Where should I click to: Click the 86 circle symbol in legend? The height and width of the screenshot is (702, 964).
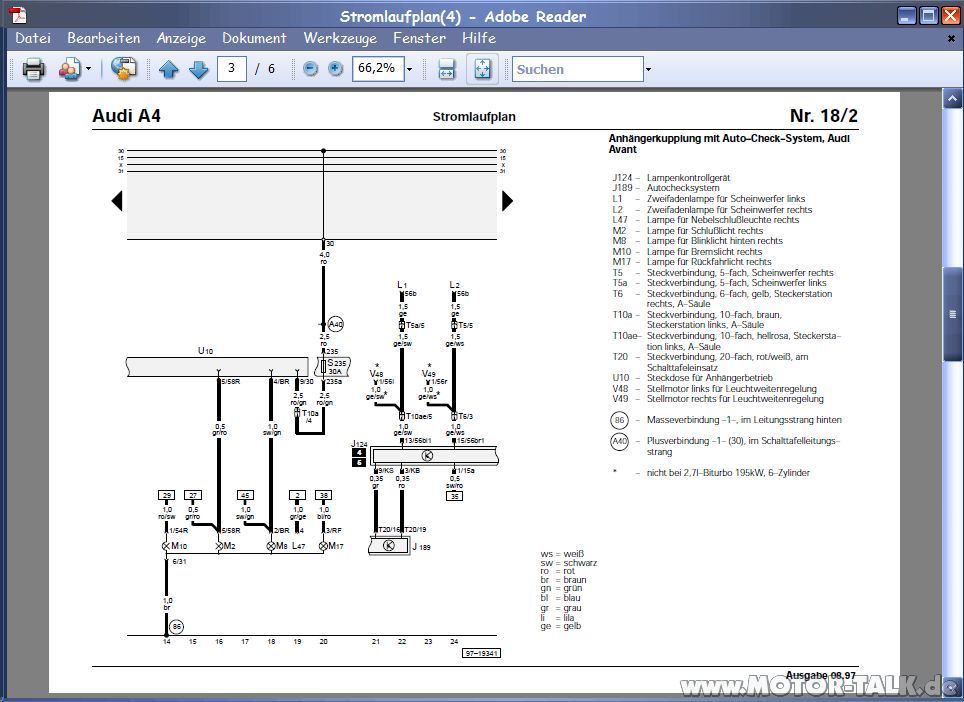(620, 420)
